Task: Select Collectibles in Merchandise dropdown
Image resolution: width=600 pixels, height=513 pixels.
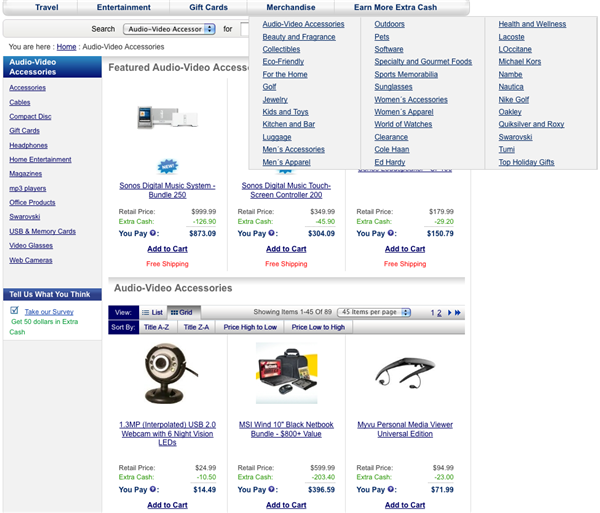Action: tap(281, 49)
